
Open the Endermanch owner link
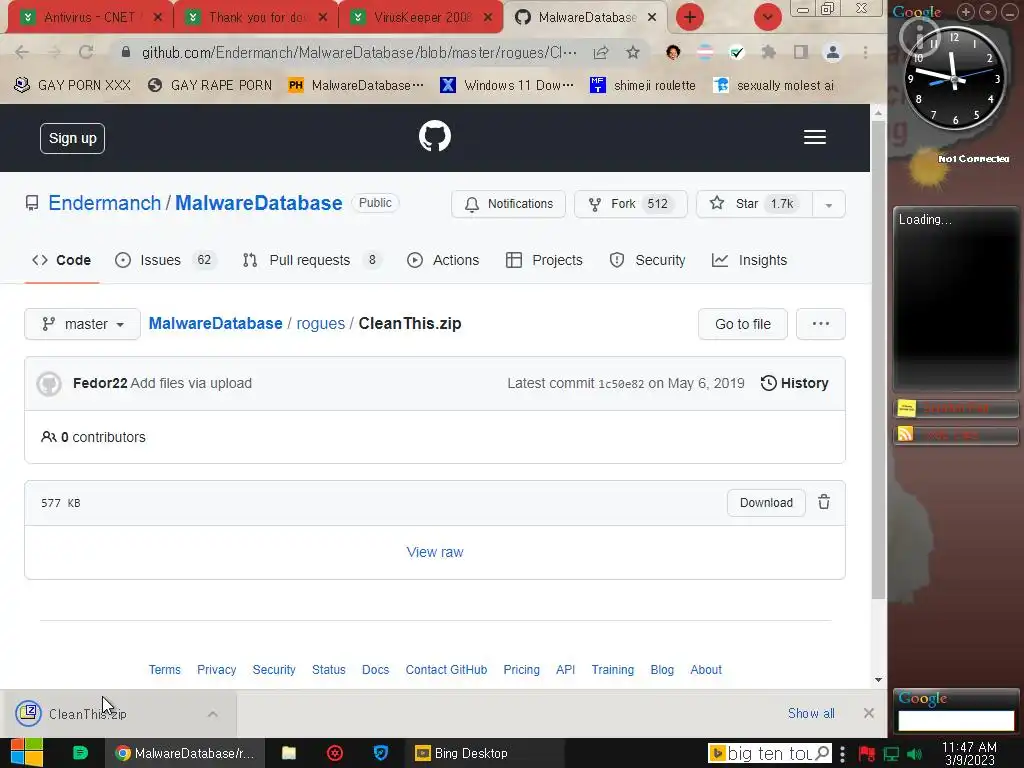coord(104,203)
